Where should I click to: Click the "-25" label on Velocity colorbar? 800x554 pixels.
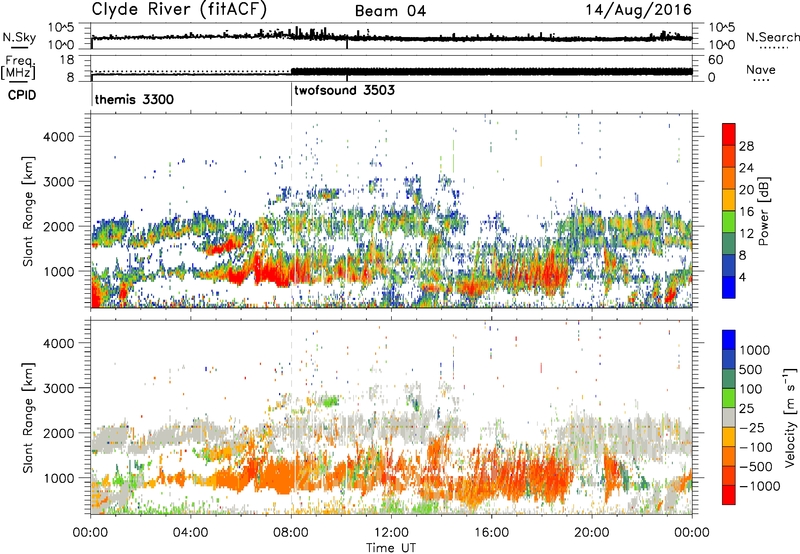tap(752, 428)
